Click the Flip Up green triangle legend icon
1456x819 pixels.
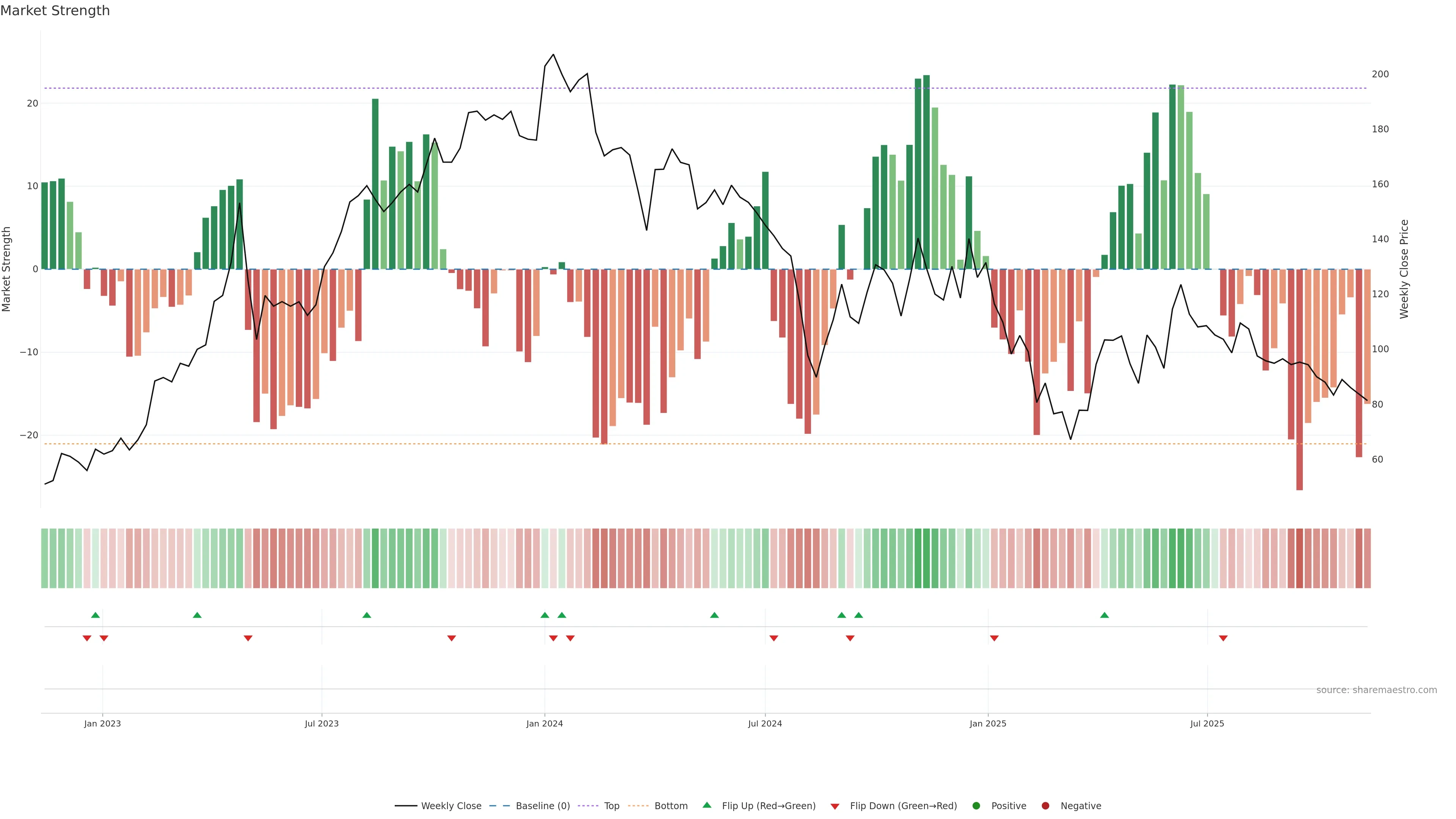click(706, 805)
